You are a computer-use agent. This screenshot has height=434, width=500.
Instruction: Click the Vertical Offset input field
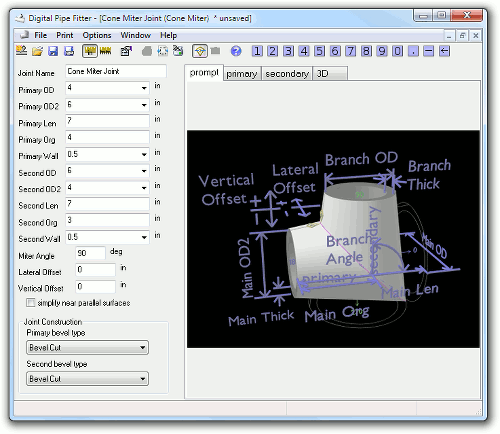point(96,286)
